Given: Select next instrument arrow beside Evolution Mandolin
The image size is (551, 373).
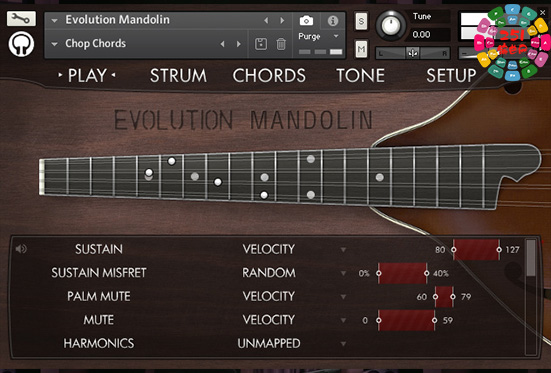Looking at the screenshot, I should click(x=282, y=20).
